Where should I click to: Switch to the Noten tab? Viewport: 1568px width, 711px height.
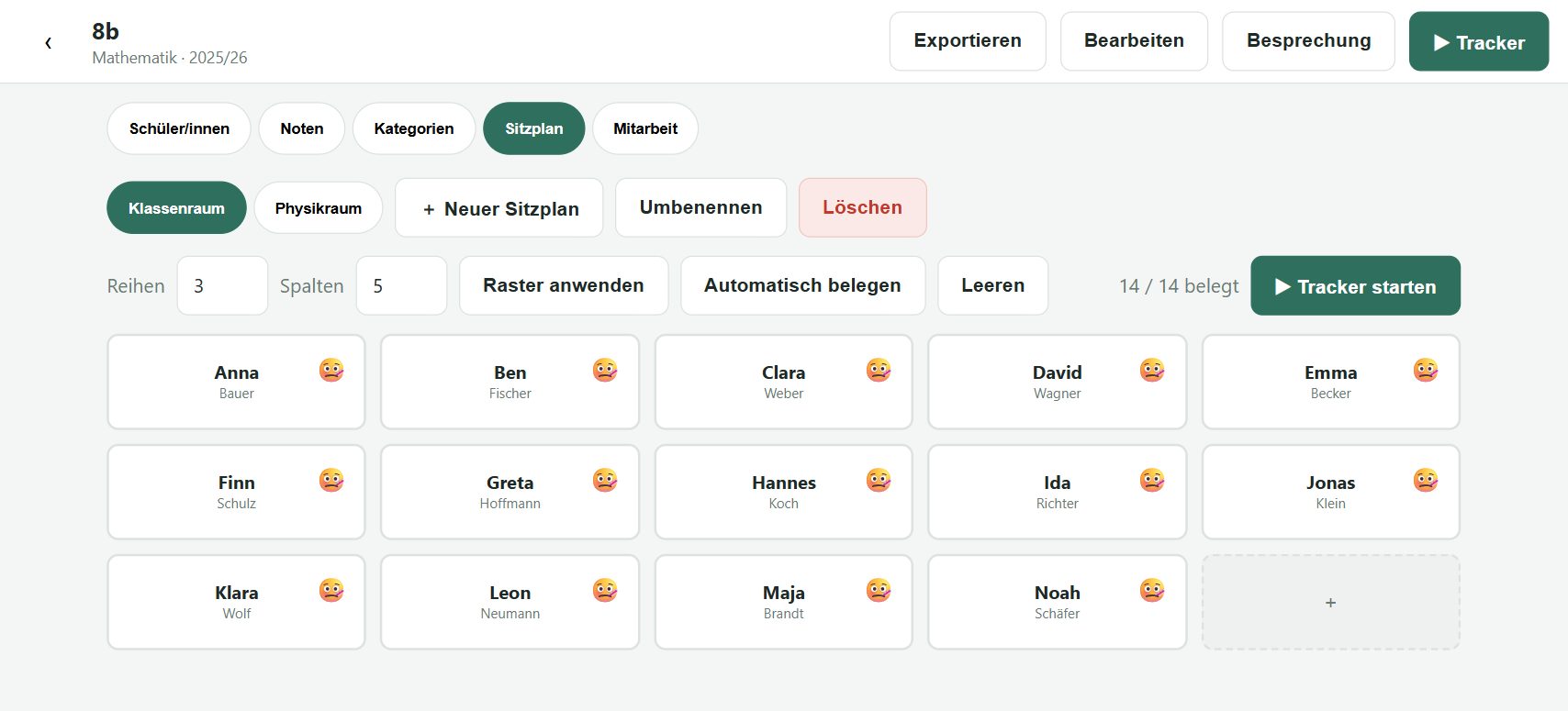point(302,128)
